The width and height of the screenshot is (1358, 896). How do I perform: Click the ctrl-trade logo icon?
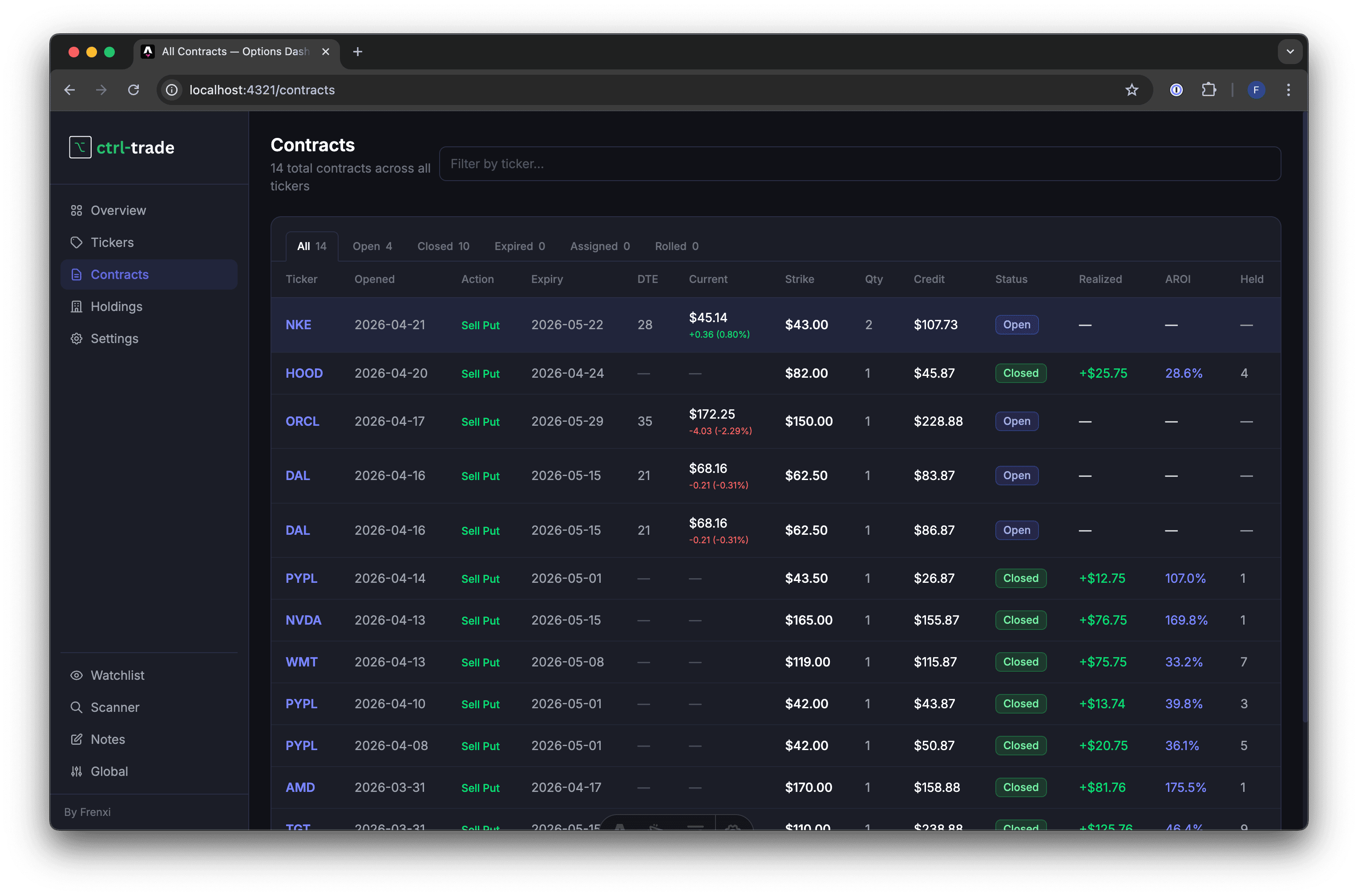pyautogui.click(x=80, y=147)
